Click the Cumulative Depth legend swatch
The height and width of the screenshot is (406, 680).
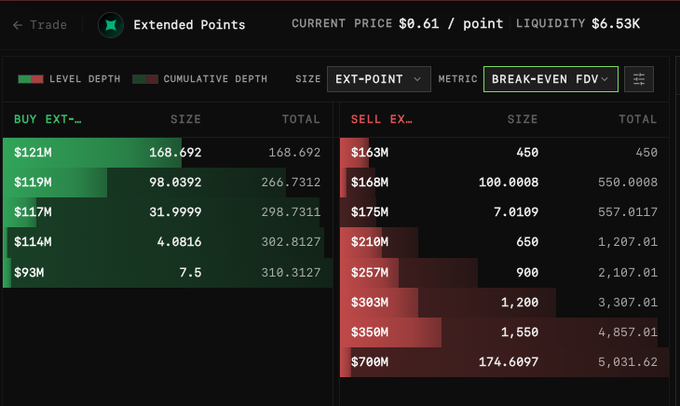pyautogui.click(x=145, y=79)
